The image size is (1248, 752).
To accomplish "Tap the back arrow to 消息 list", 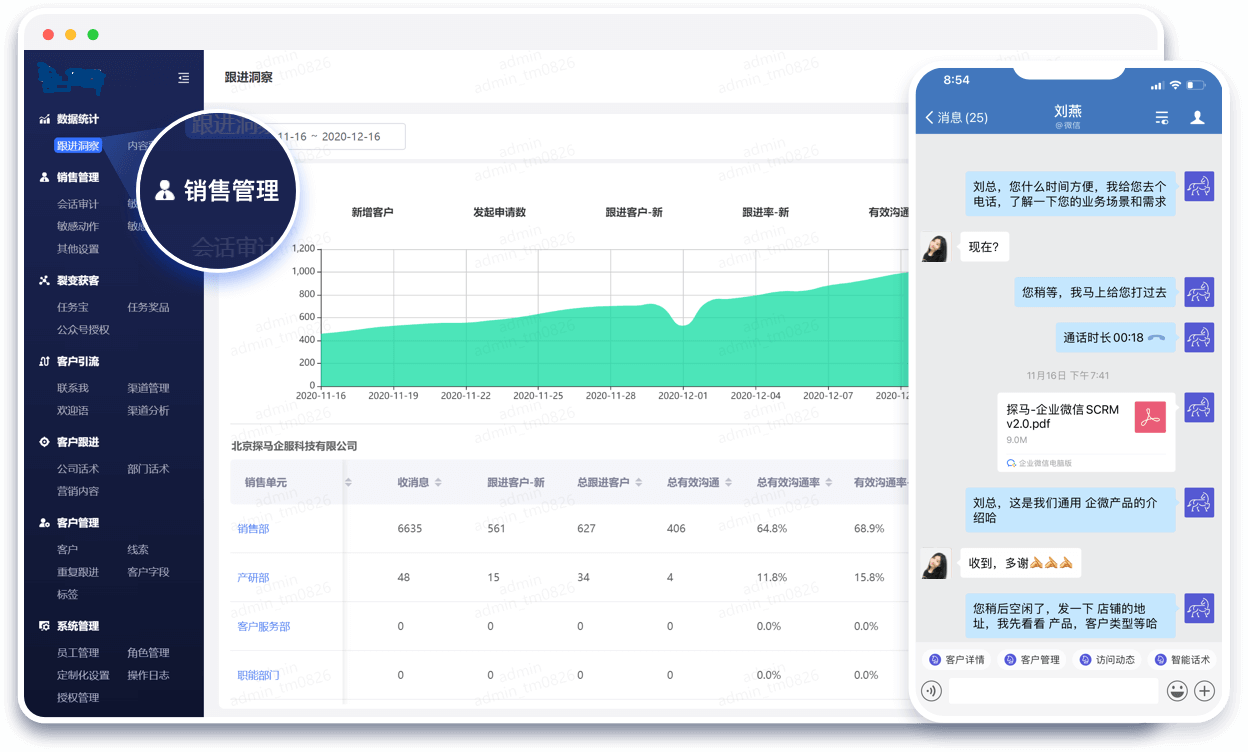I will click(x=930, y=117).
